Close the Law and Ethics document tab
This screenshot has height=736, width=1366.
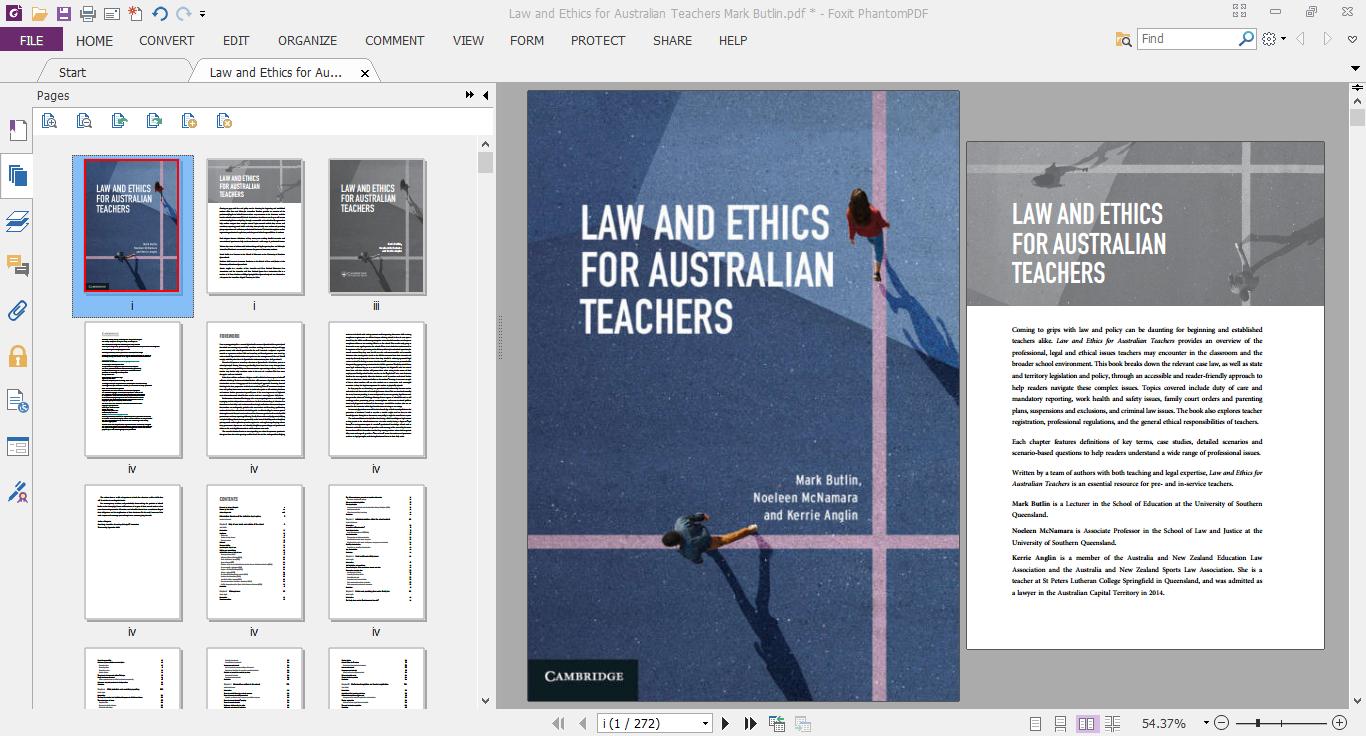coord(365,73)
